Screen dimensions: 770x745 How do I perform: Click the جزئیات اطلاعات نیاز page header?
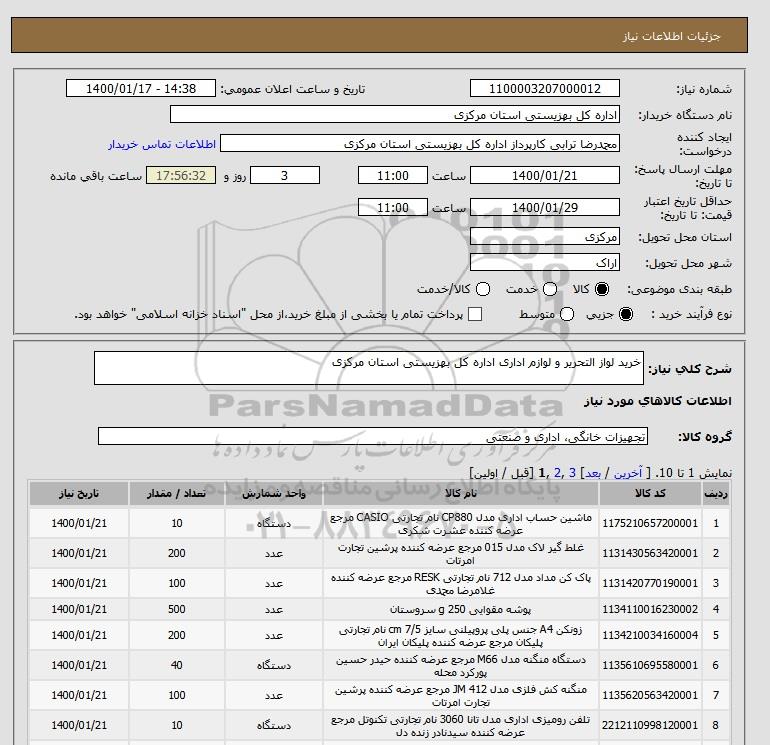(x=671, y=36)
